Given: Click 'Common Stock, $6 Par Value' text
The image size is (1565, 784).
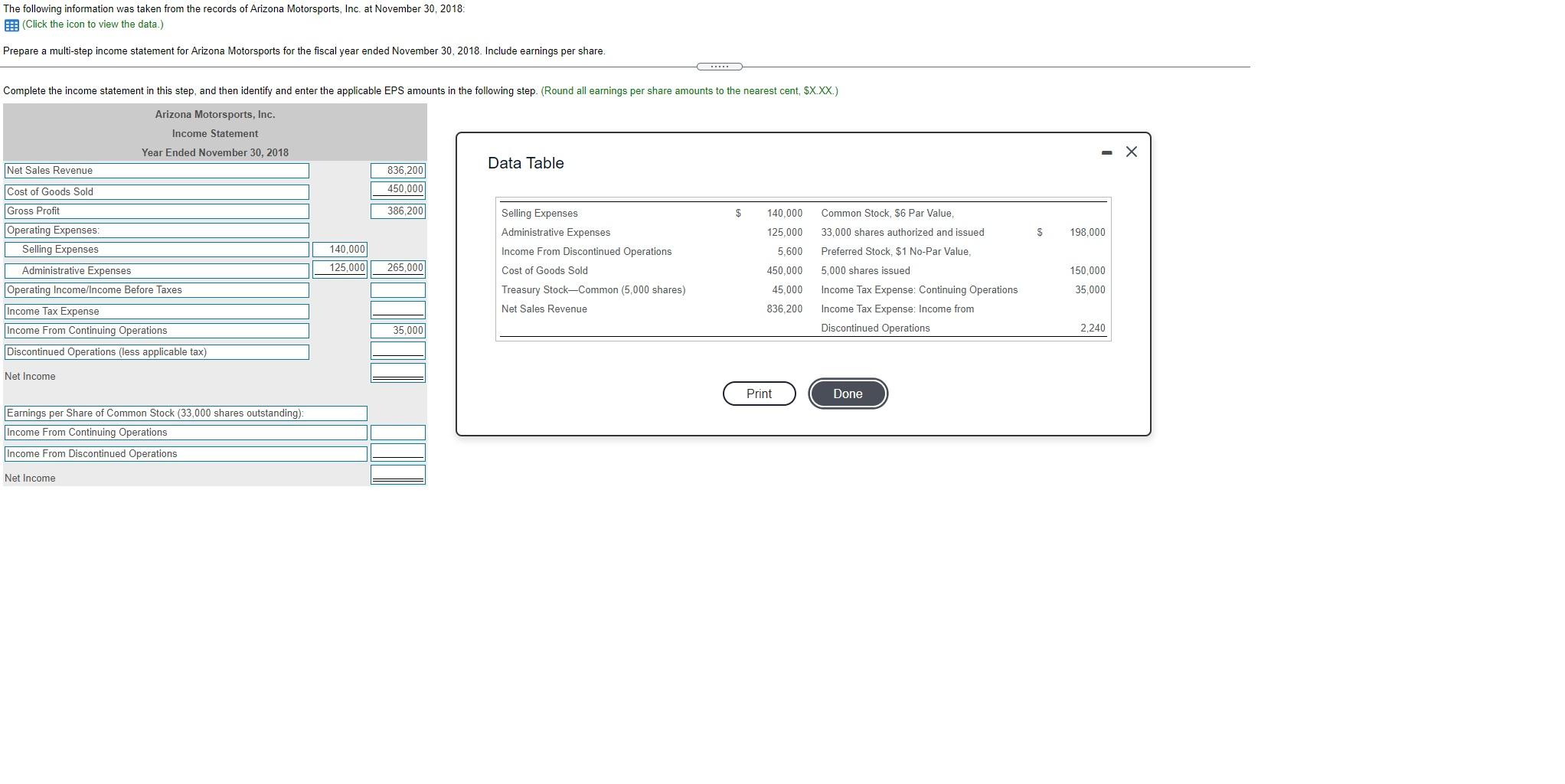Looking at the screenshot, I should coord(887,214).
